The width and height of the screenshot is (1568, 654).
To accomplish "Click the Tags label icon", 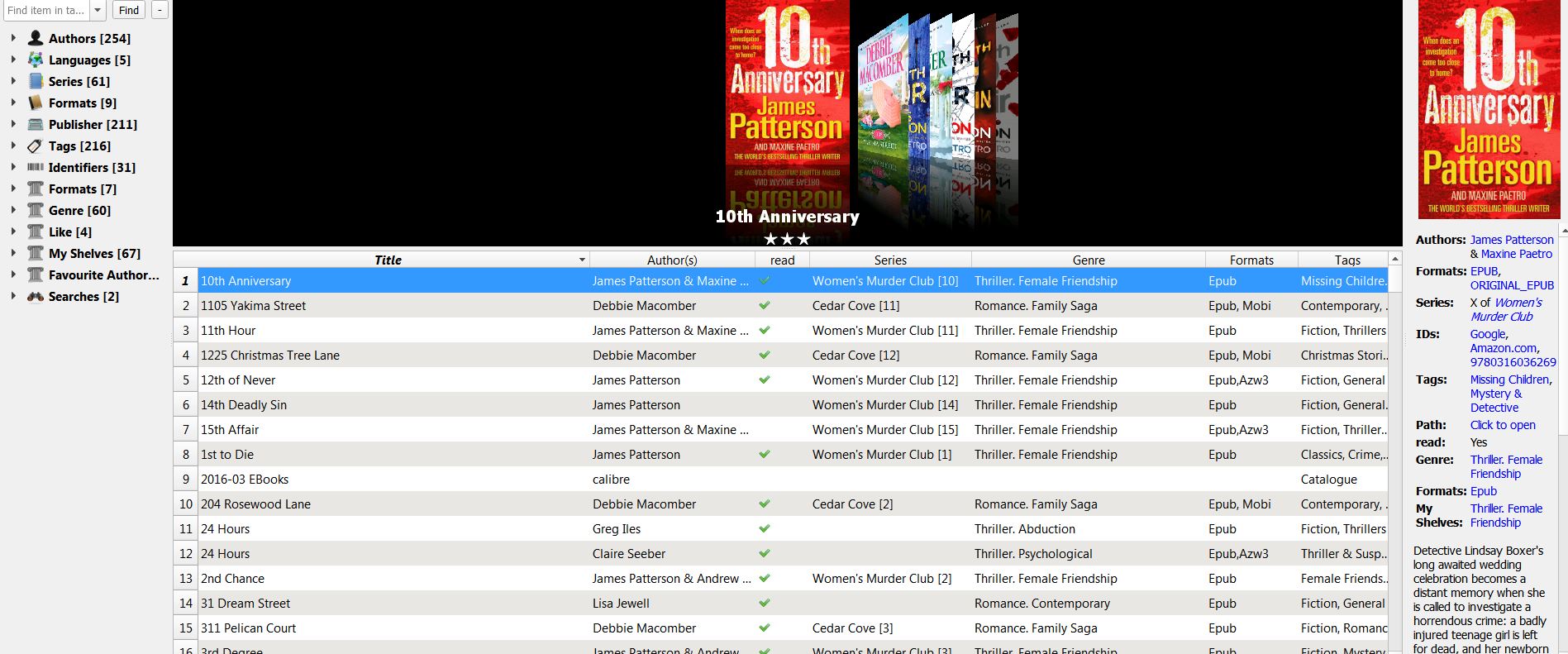I will tap(36, 146).
